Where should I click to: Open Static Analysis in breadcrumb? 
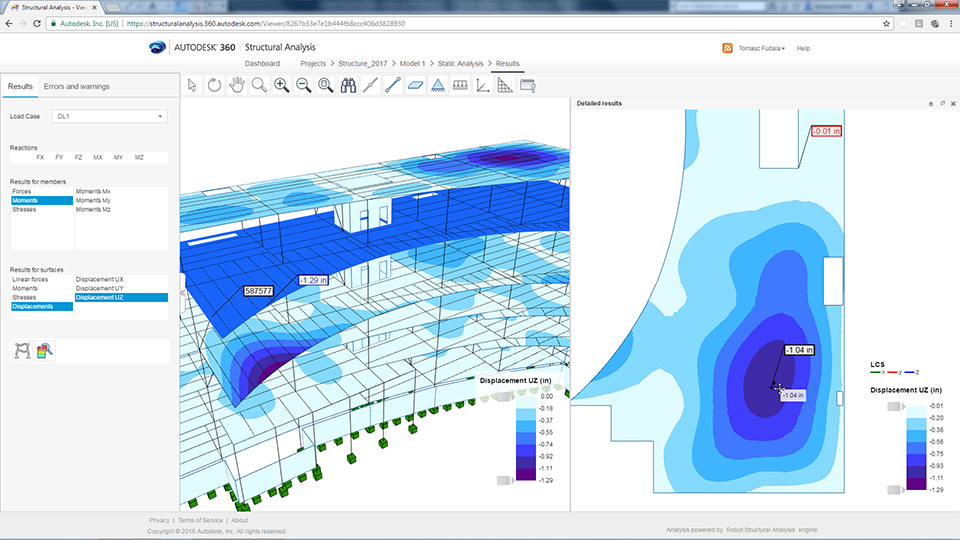tap(460, 64)
